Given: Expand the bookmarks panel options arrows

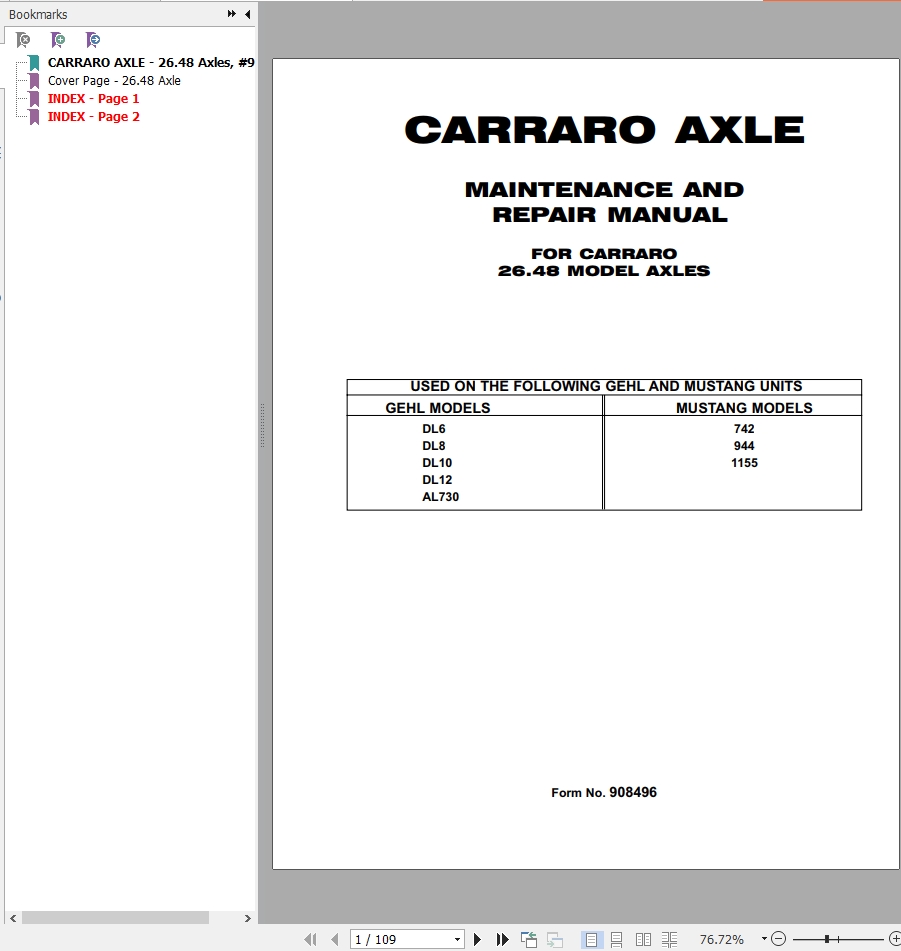Looking at the screenshot, I should coord(232,14).
